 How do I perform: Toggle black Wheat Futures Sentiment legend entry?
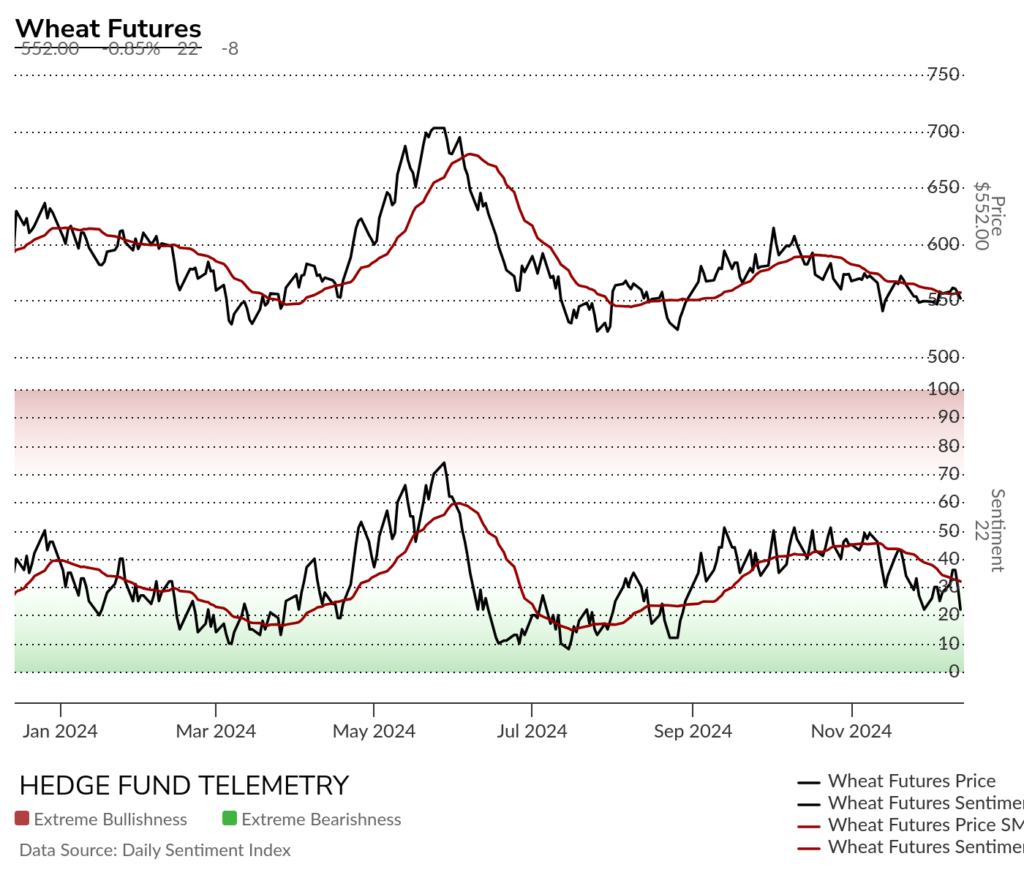pyautogui.click(x=911, y=803)
